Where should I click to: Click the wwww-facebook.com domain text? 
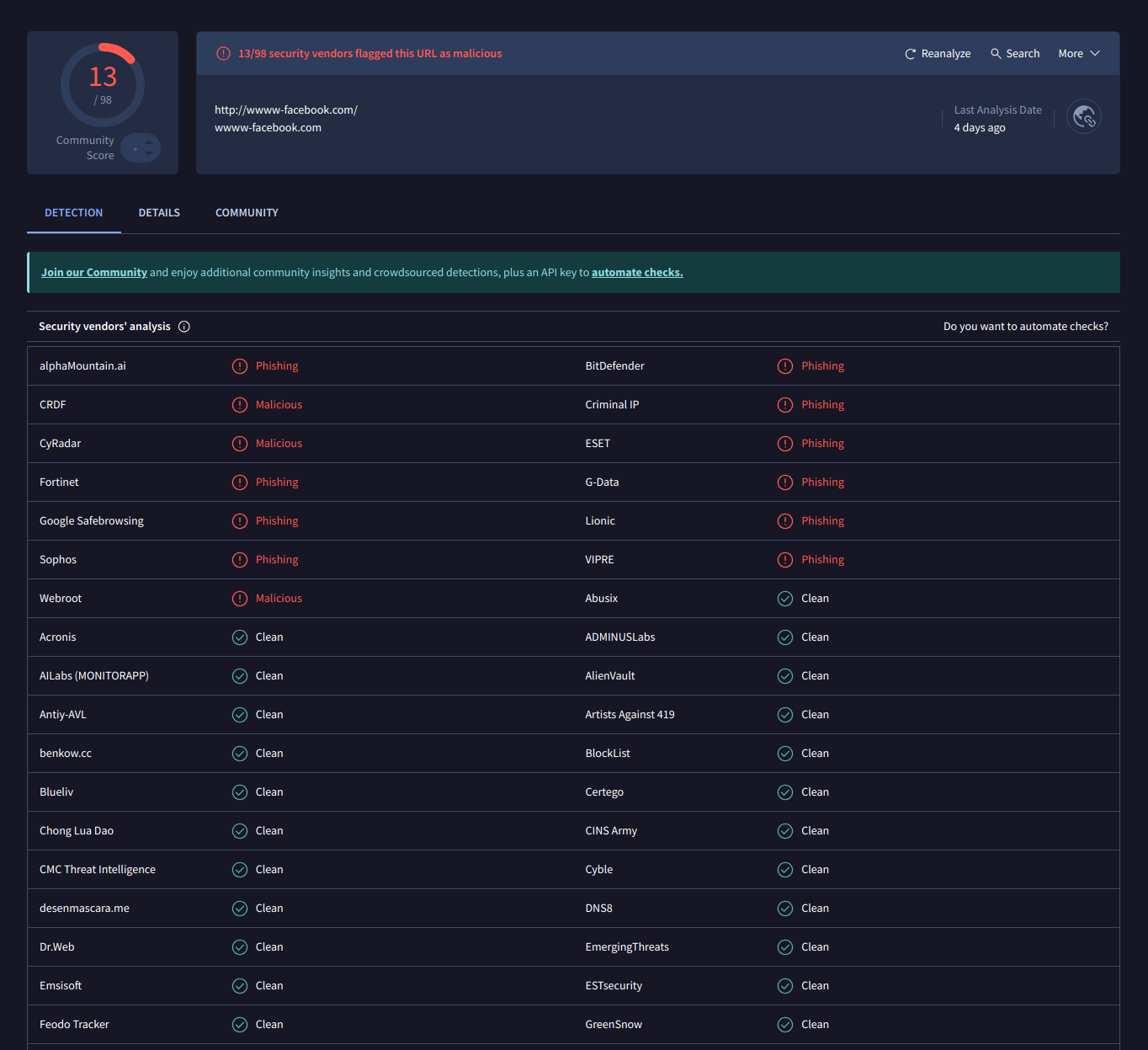pyautogui.click(x=268, y=128)
